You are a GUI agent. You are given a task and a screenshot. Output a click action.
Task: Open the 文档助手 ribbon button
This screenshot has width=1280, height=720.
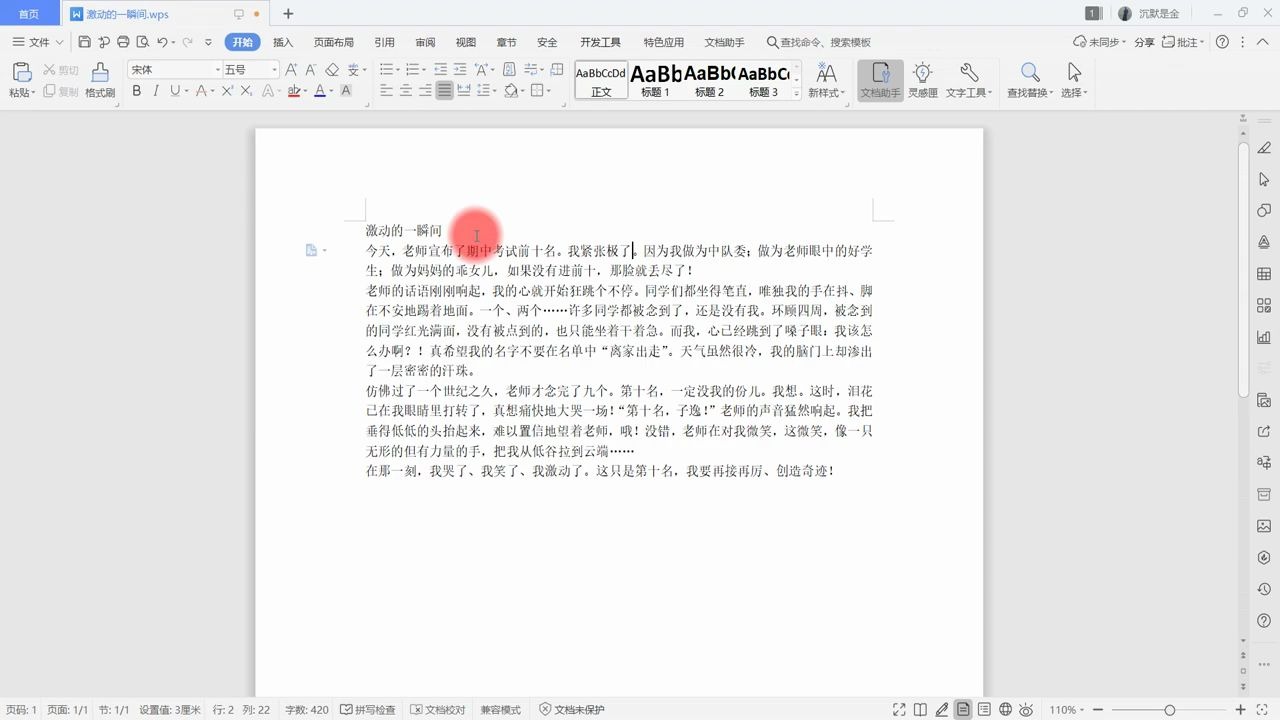coord(880,79)
